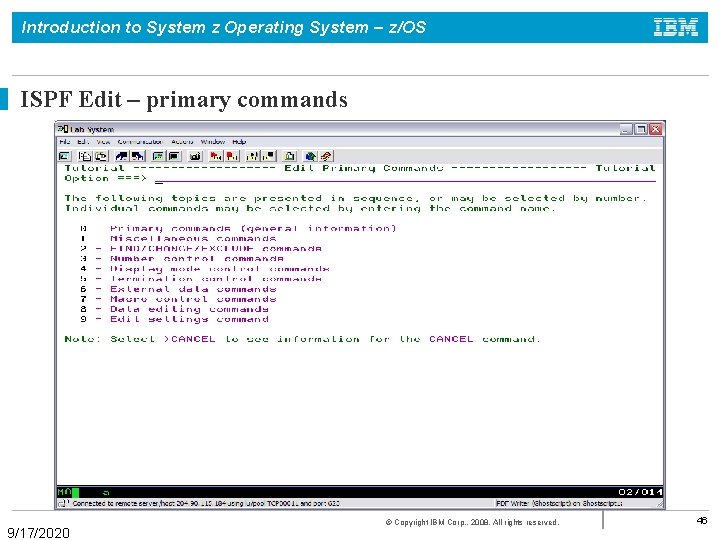Click '>CANCEL' in the Note line
The height and width of the screenshot is (540, 720).
click(x=189, y=339)
